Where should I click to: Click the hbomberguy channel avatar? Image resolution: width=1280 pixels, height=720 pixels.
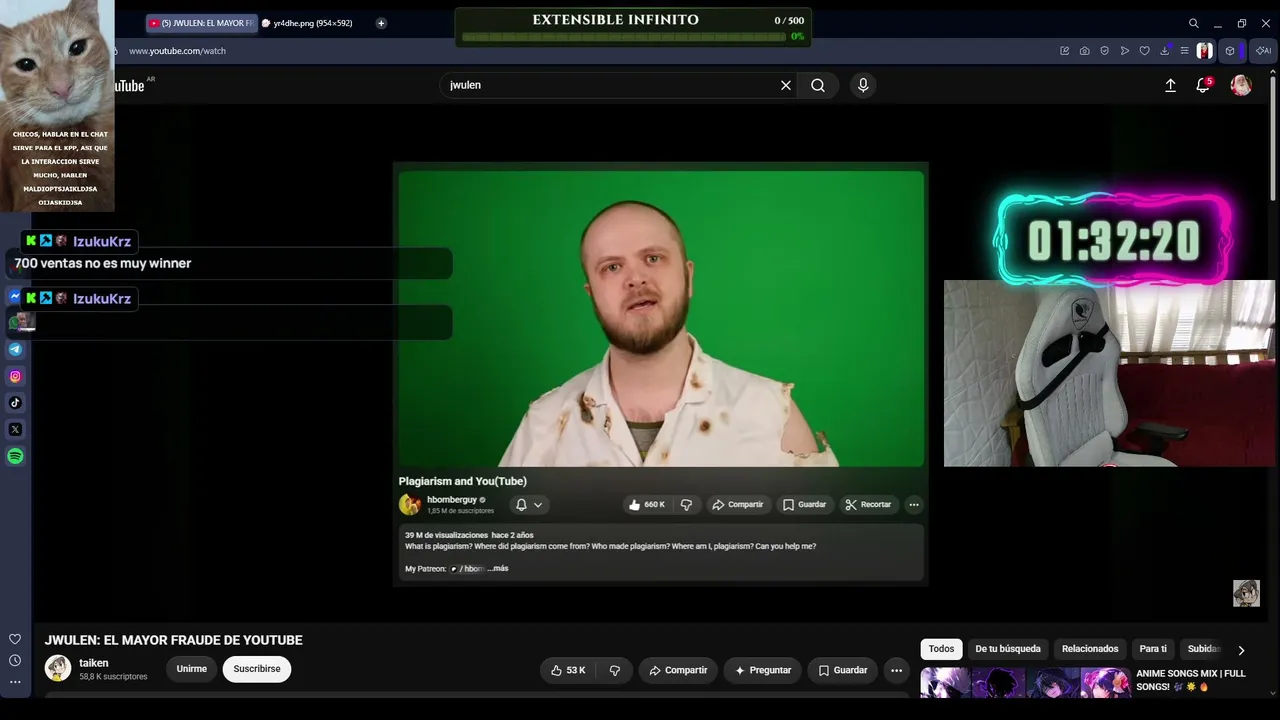click(410, 505)
